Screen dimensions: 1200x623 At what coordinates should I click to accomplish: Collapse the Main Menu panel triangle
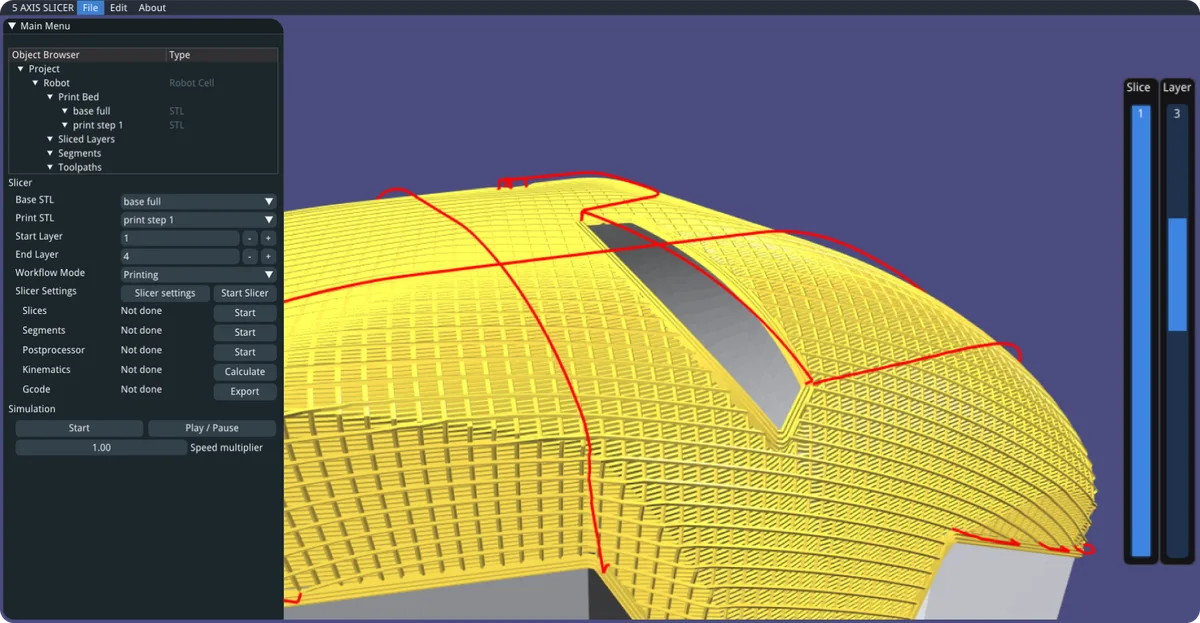coord(12,26)
